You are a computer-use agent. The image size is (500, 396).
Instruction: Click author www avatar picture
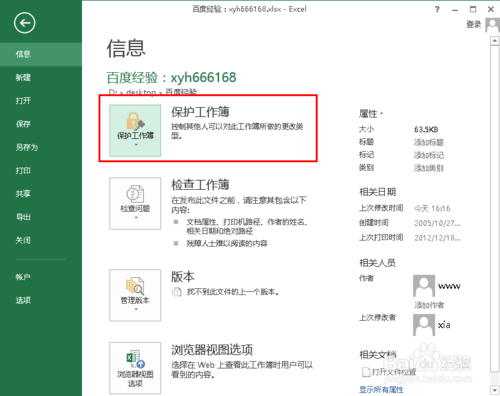tap(424, 286)
